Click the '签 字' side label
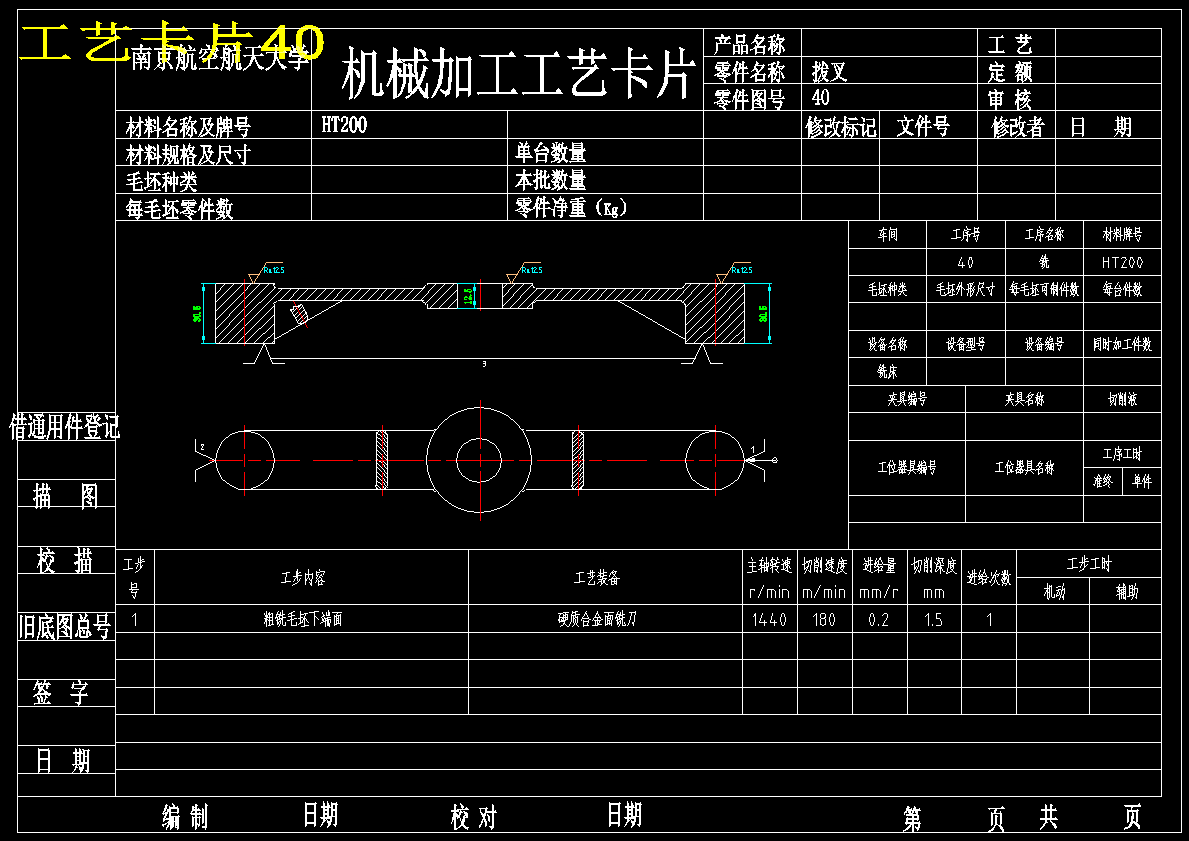This screenshot has width=1189, height=841. [61, 692]
